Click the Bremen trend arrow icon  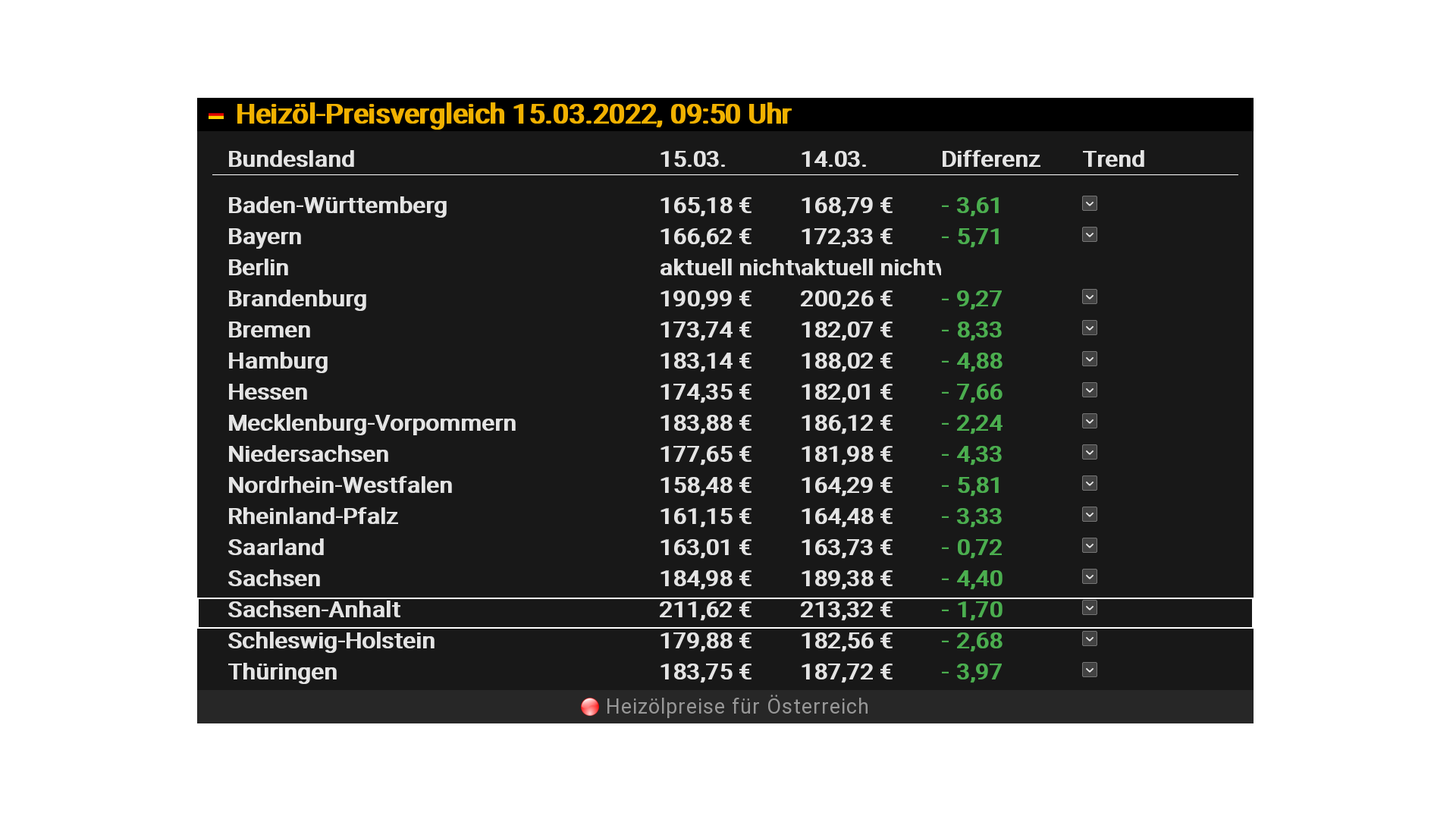coord(1090,328)
